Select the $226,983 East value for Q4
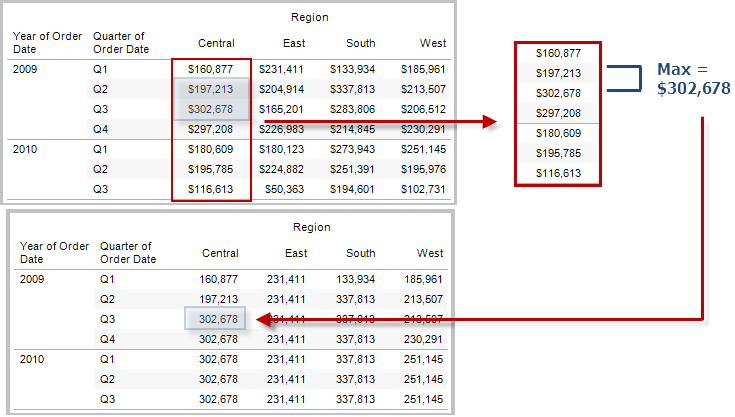 280,129
